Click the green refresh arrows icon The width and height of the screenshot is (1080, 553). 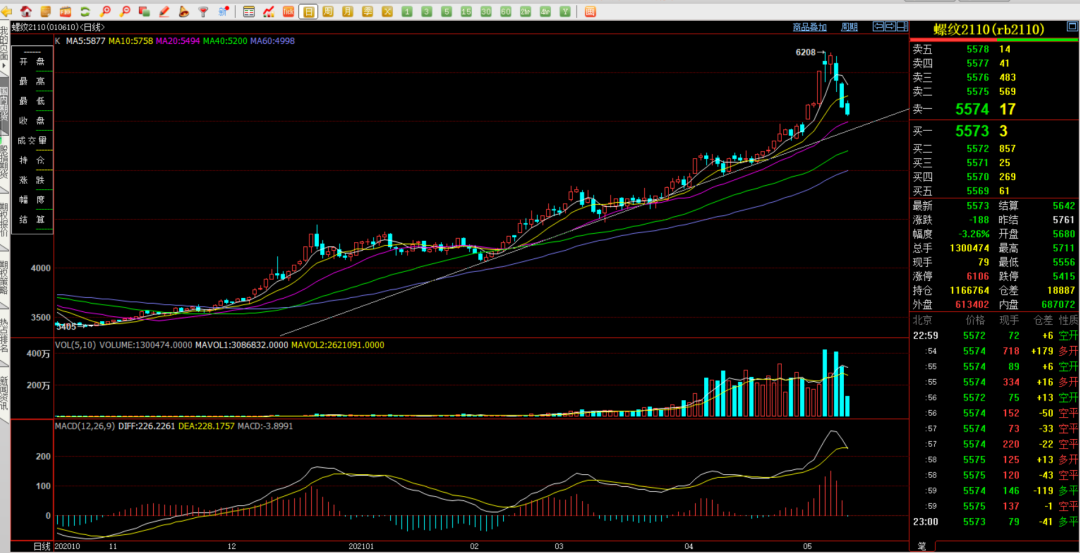point(85,11)
